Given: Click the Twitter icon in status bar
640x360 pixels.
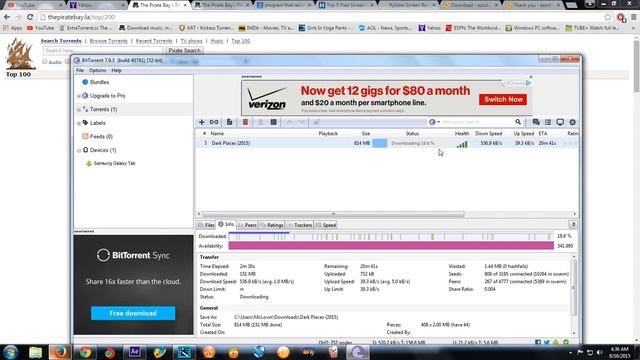Looking at the screenshot, I should pos(547,342).
